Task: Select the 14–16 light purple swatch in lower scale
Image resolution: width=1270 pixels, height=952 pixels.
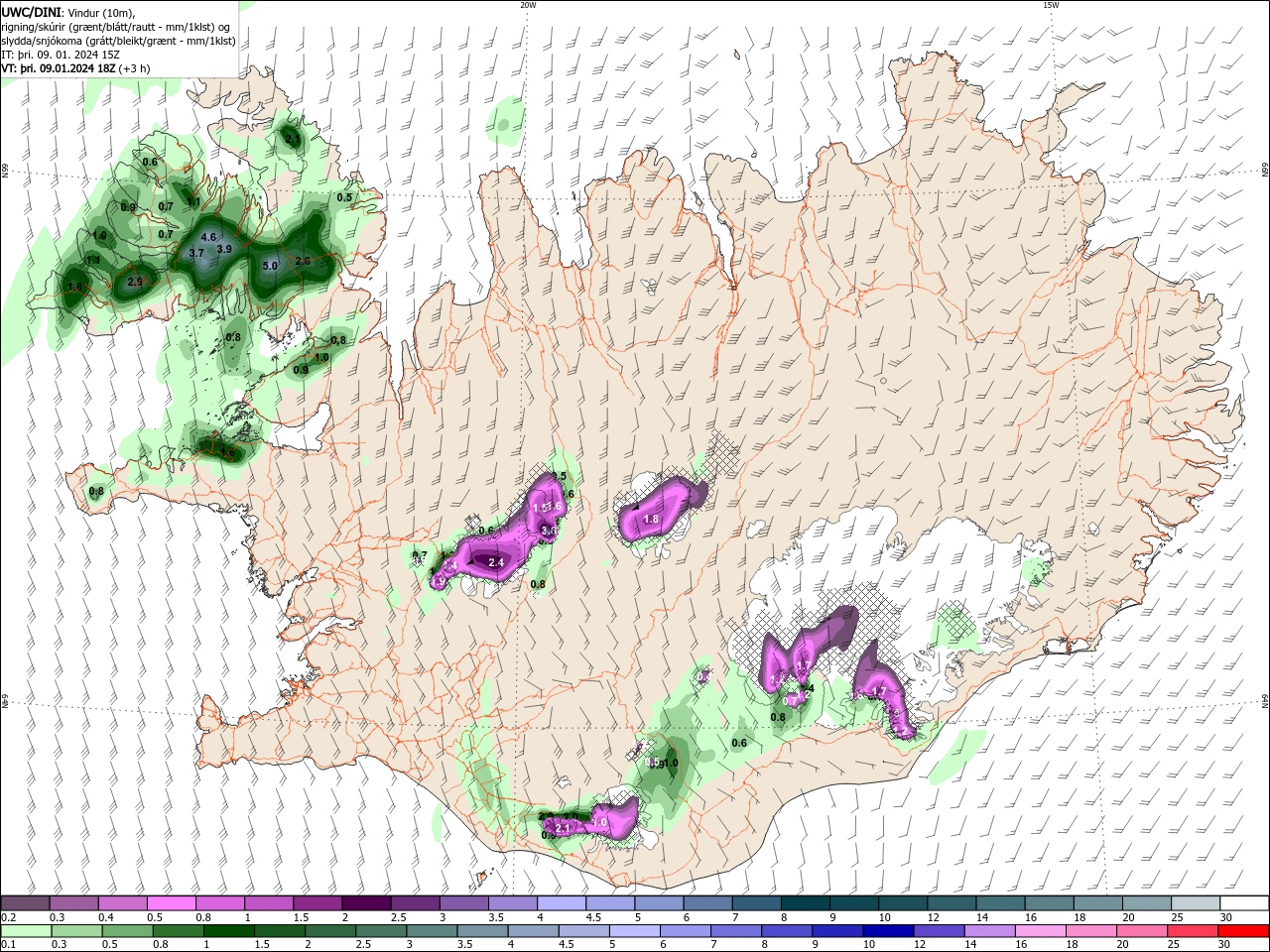Action: click(989, 931)
